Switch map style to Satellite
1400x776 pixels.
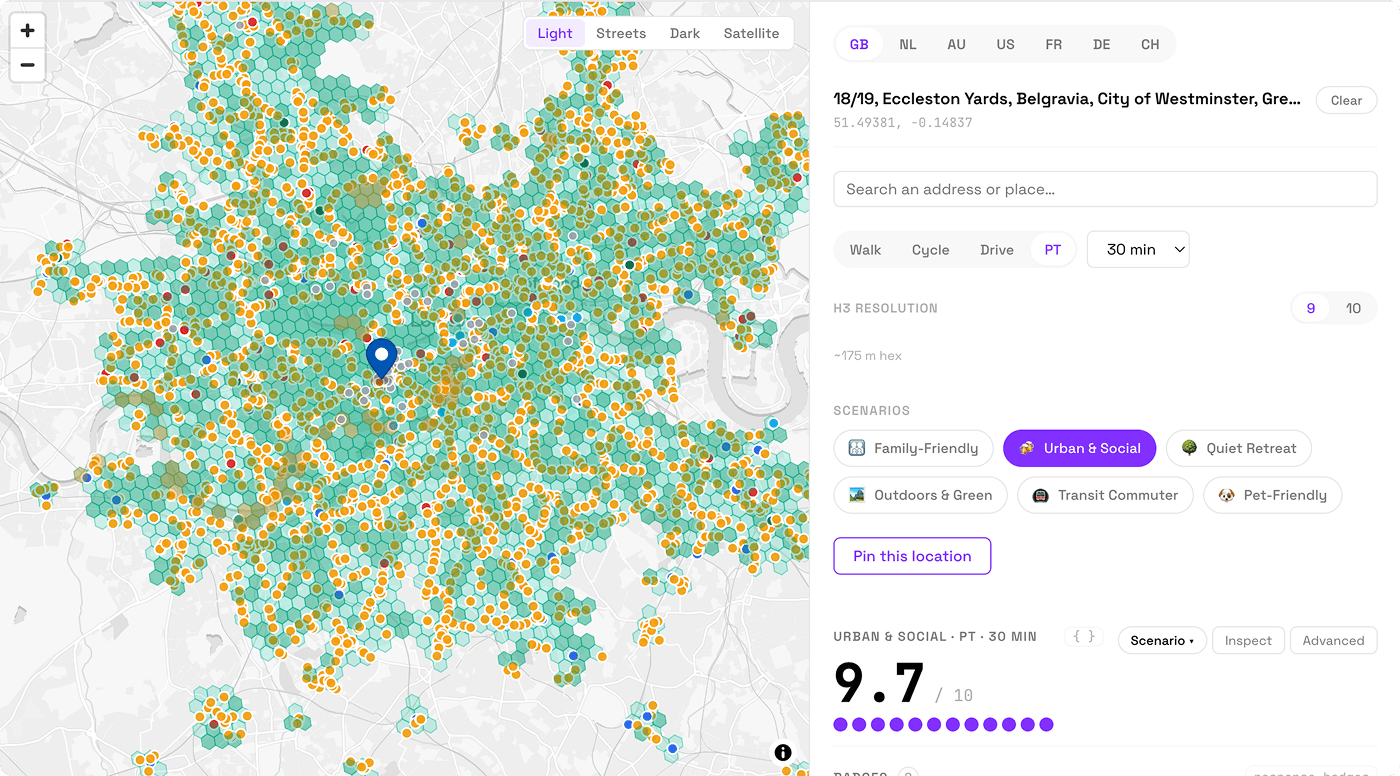click(x=751, y=33)
